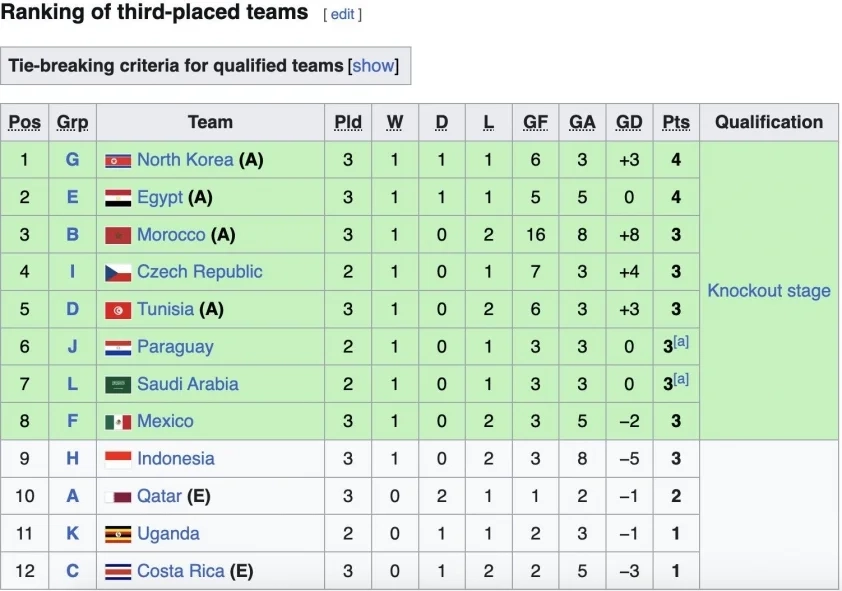Image resolution: width=842 pixels, height=591 pixels.
Task: Open the Costa Rica team link
Action: (181, 572)
